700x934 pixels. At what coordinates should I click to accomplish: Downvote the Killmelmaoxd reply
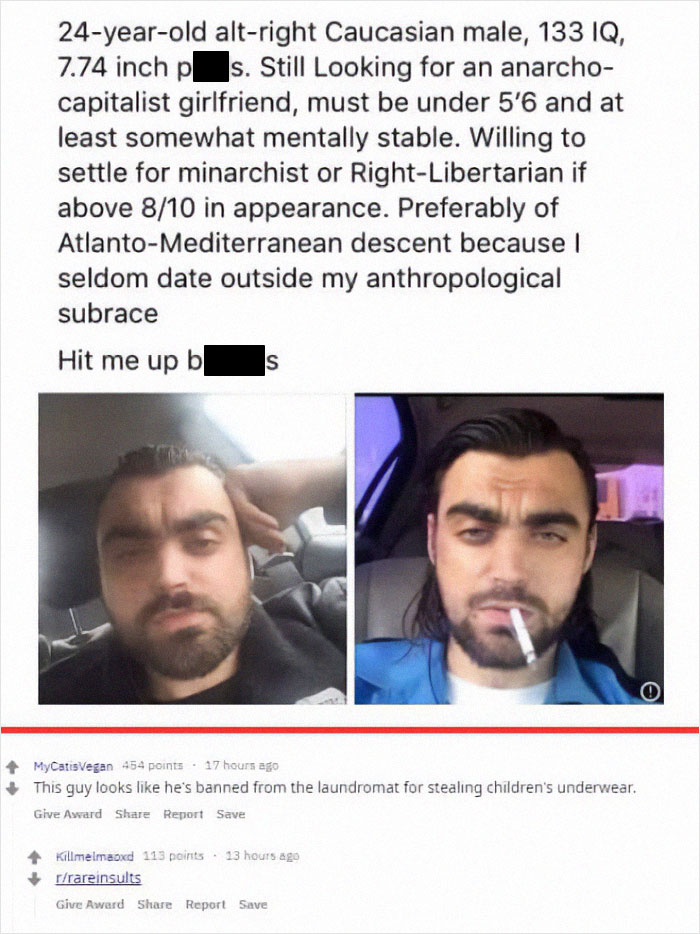34,878
